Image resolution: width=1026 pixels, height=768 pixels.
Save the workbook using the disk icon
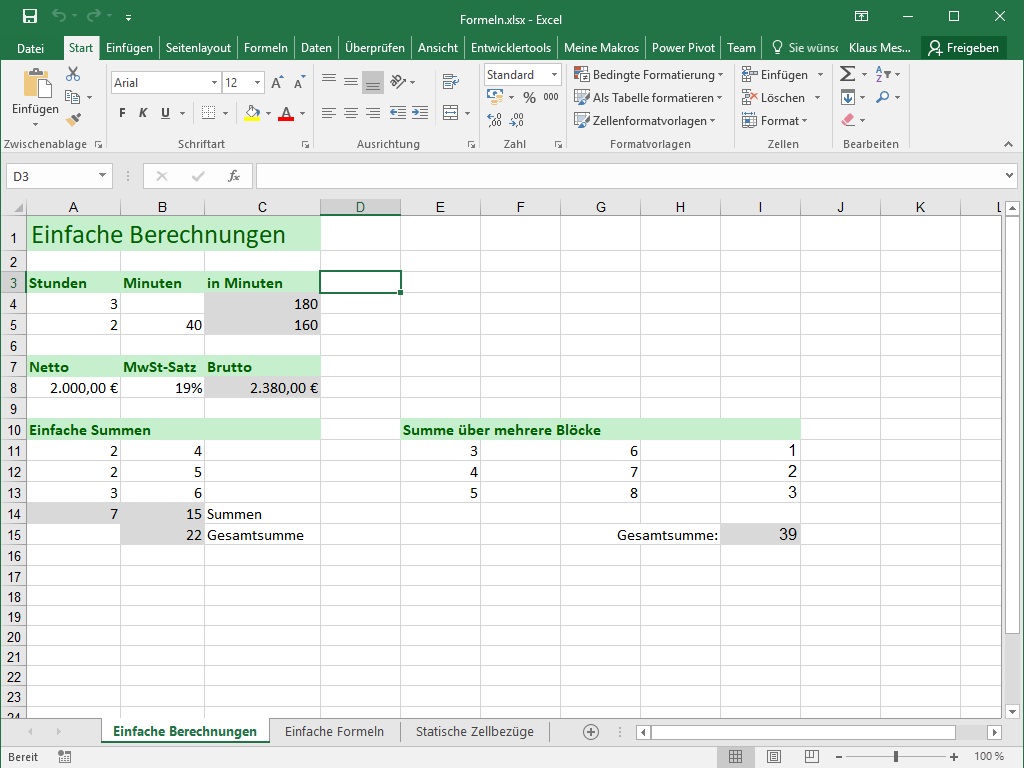pyautogui.click(x=29, y=16)
